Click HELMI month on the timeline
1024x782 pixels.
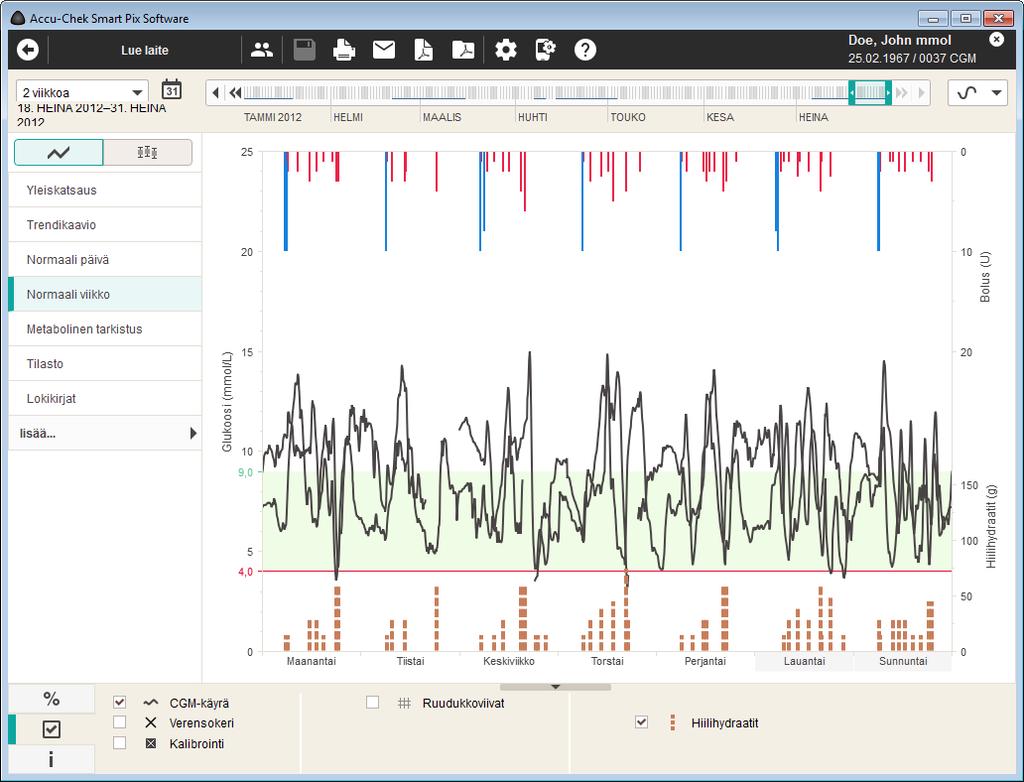pos(348,118)
